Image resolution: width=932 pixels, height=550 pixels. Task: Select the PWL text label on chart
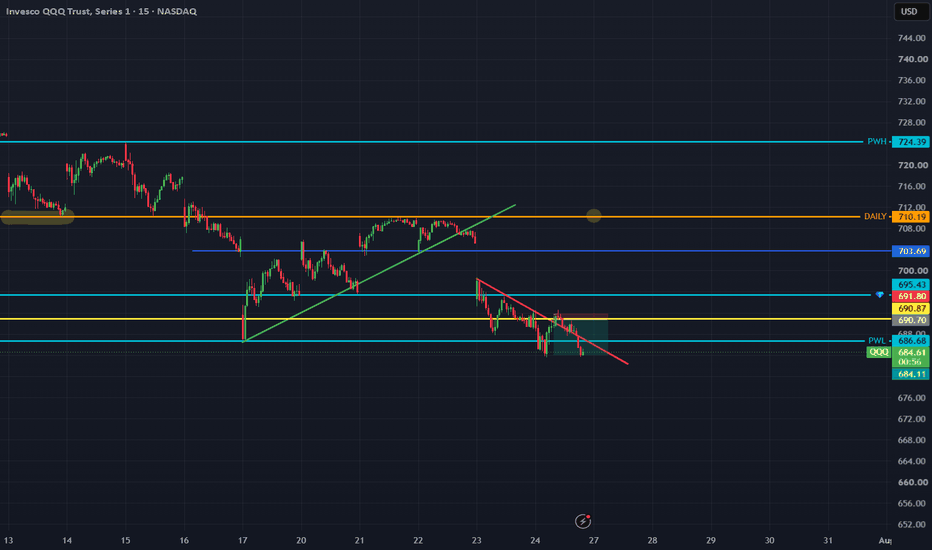pos(877,341)
